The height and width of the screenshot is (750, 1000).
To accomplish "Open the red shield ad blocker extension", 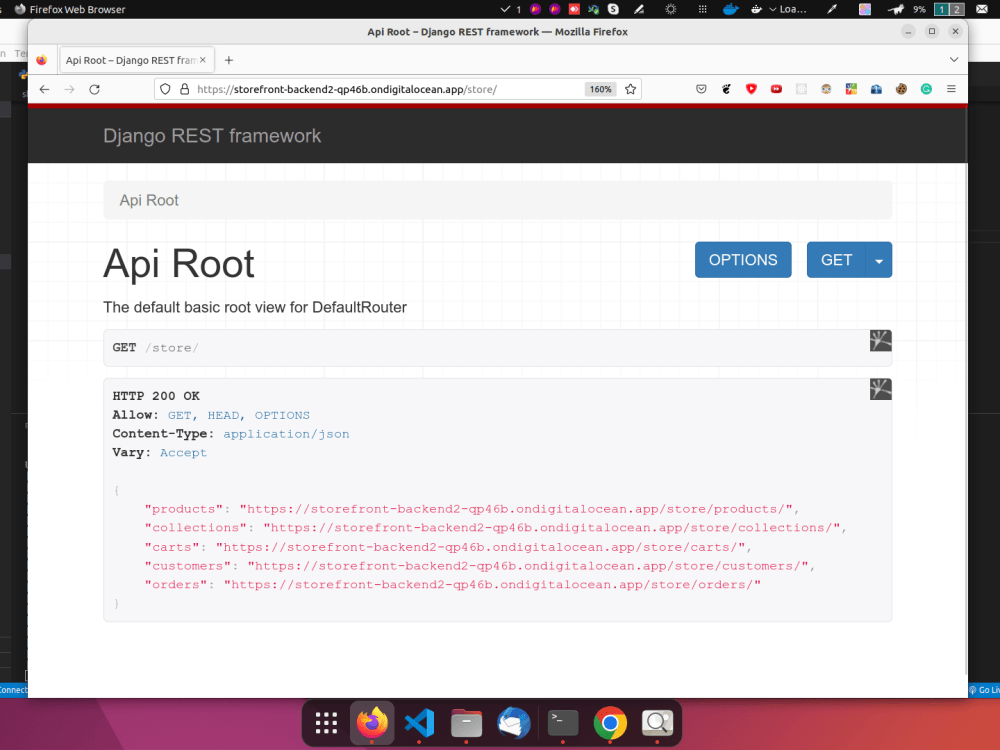I will click(x=751, y=89).
